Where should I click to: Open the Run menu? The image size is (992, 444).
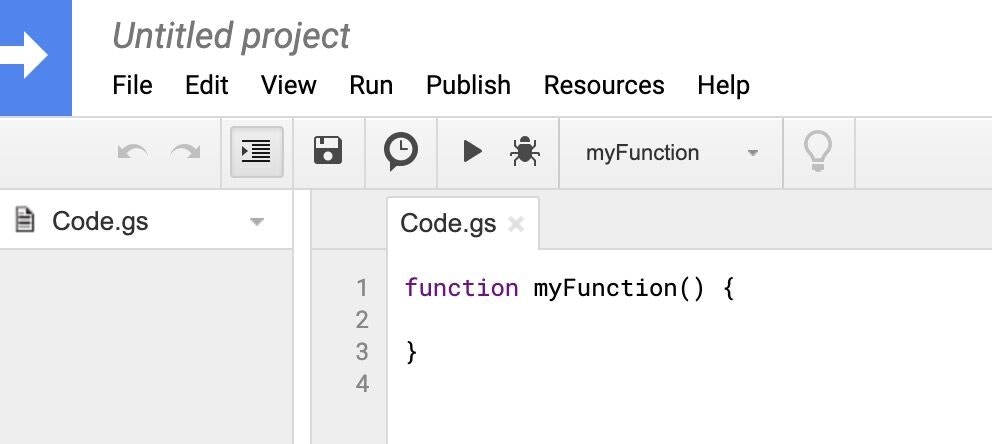click(371, 85)
